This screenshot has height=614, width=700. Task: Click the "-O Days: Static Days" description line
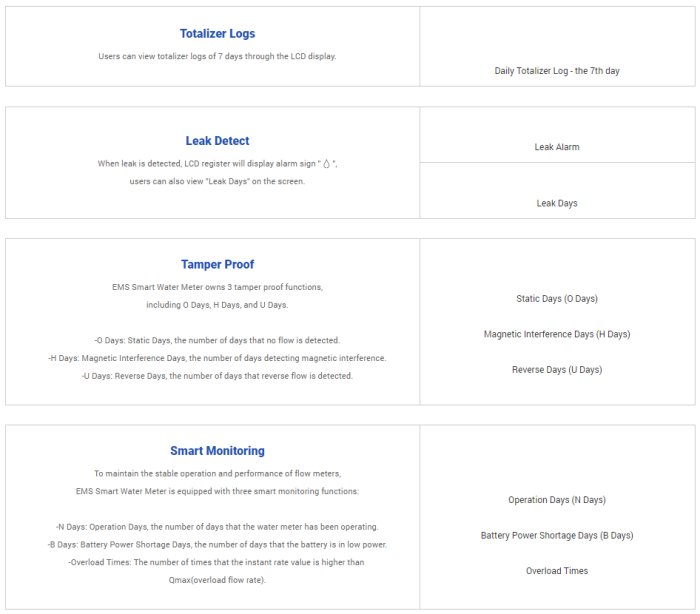[x=217, y=340]
